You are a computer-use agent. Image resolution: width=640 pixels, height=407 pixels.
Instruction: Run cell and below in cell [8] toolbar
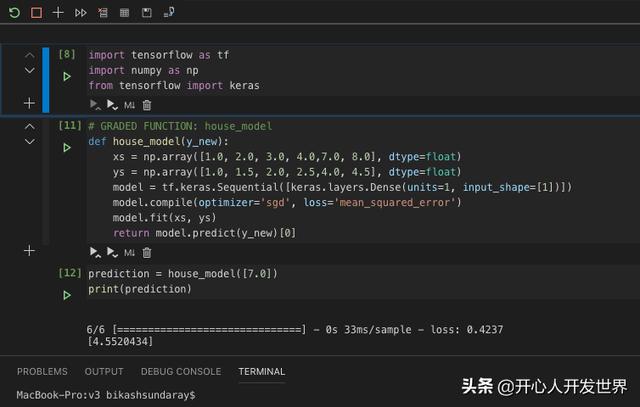coord(112,105)
